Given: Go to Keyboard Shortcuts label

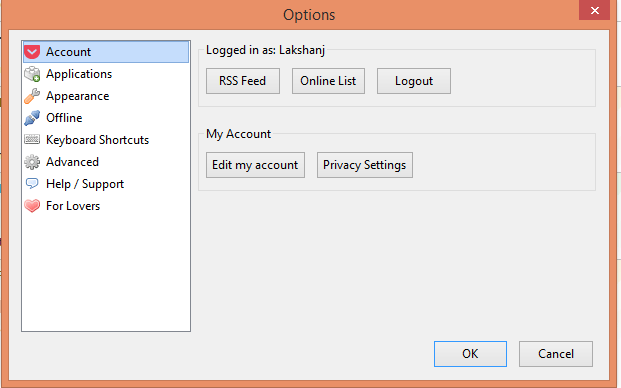Looking at the screenshot, I should coord(97,140).
